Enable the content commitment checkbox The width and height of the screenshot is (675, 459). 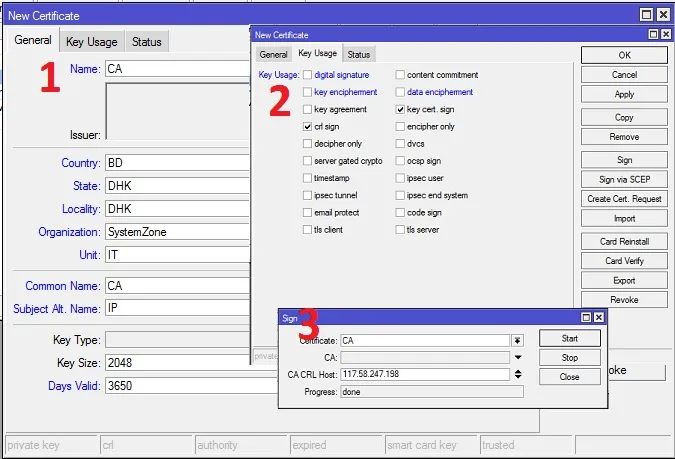click(400, 75)
